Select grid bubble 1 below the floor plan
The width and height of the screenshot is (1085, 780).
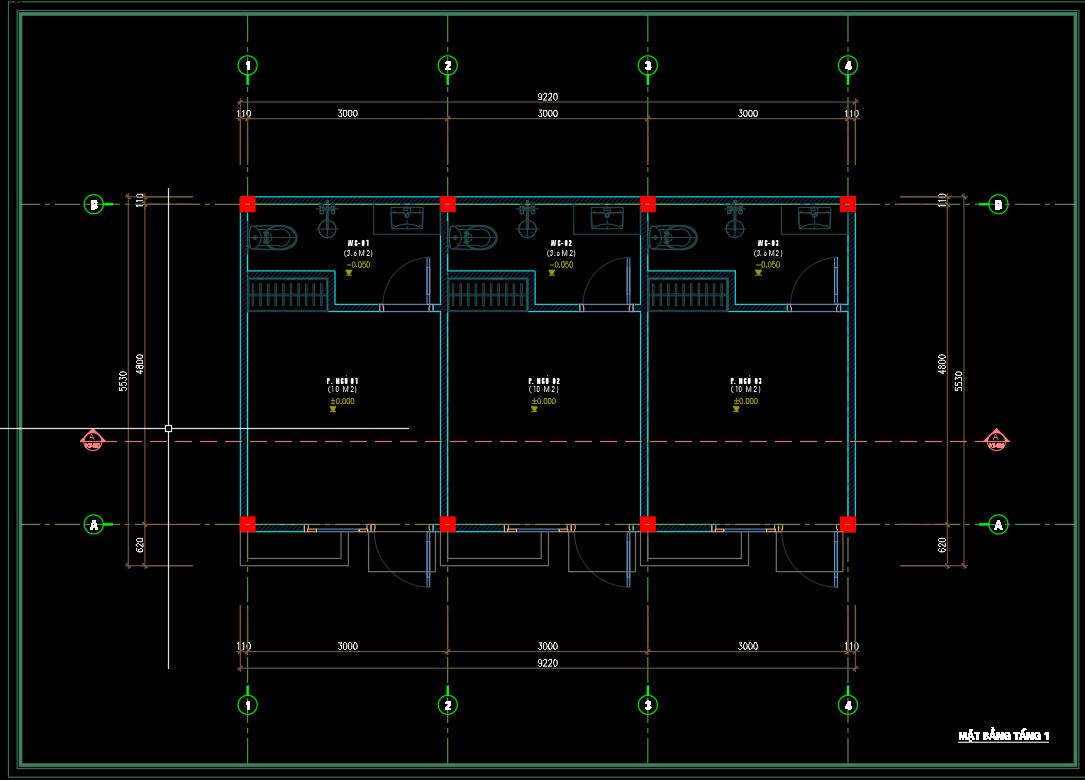pyautogui.click(x=248, y=705)
